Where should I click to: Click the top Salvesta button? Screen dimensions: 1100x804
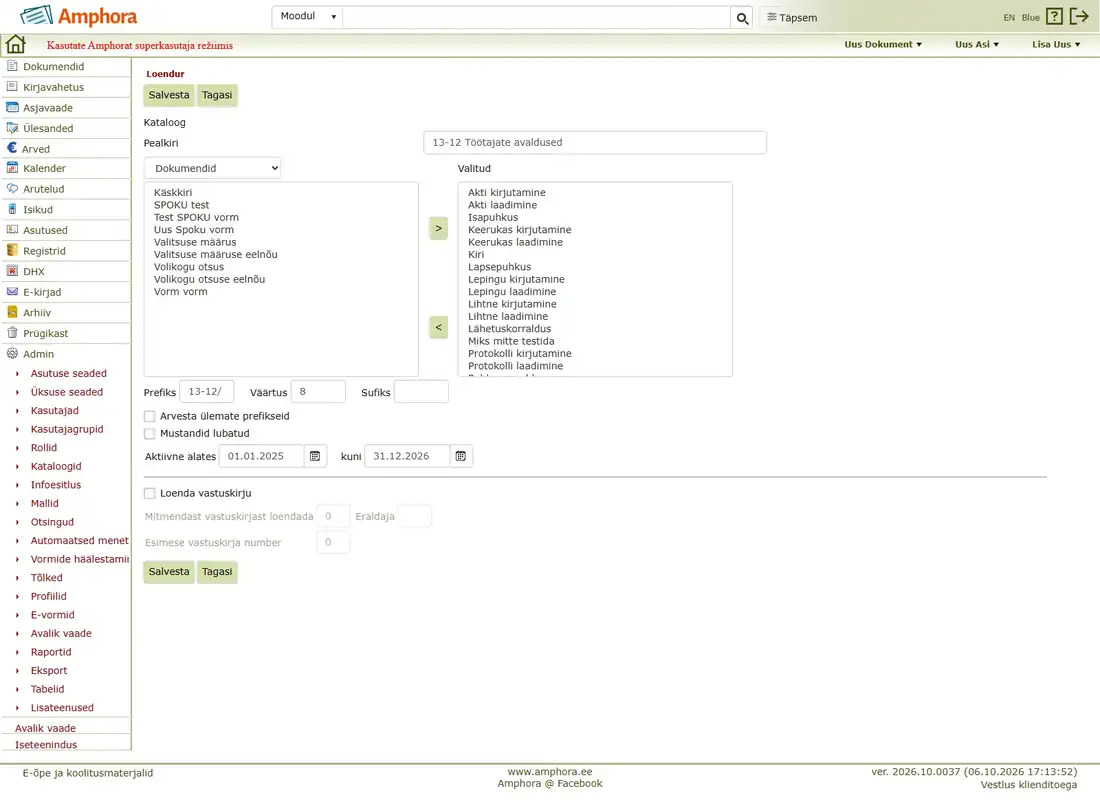pos(169,95)
